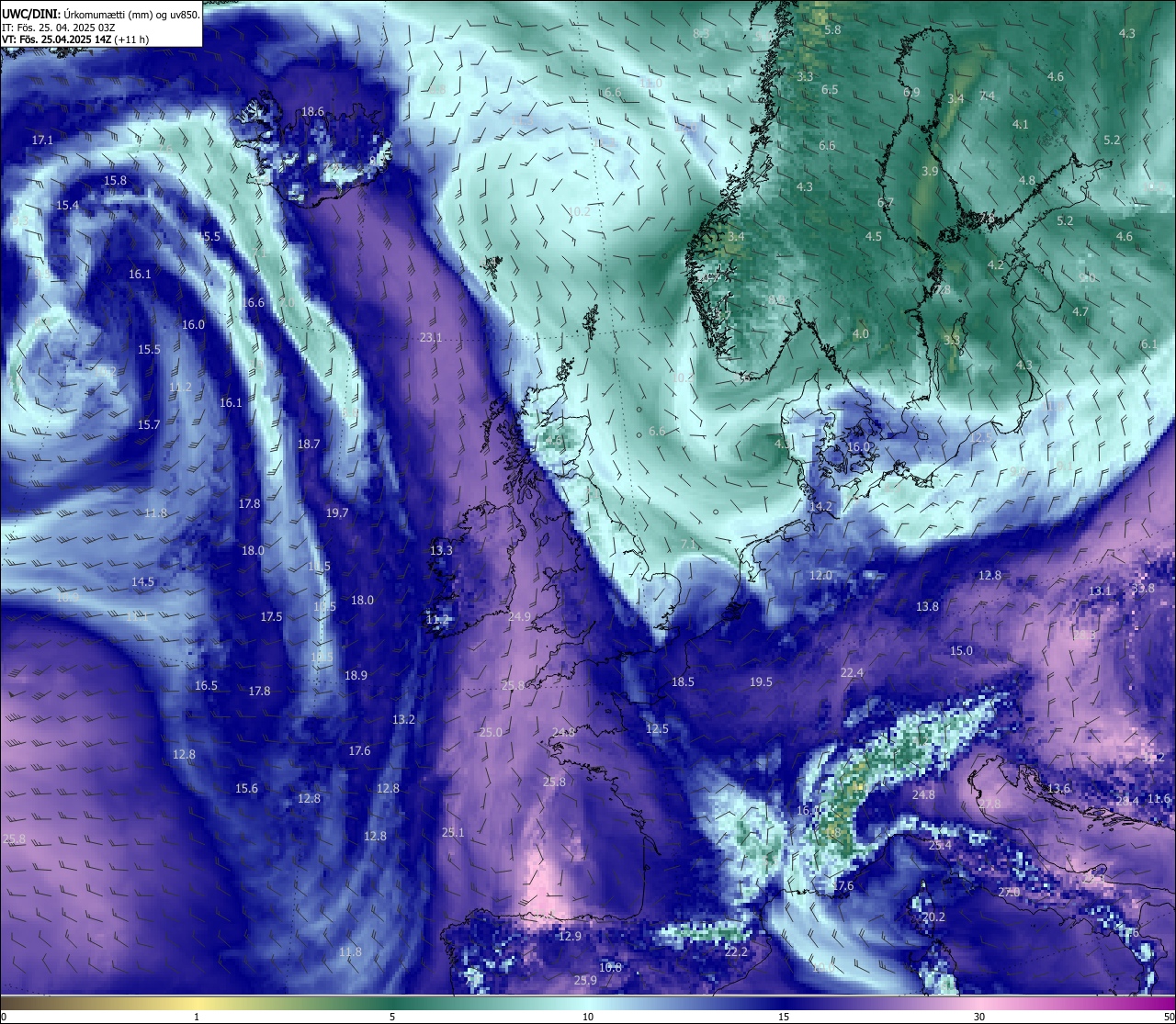
Task: Click the 22.2 value on the map
Action: click(x=736, y=952)
